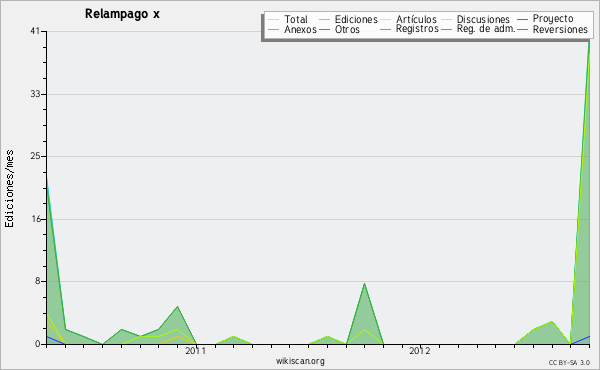Click the green Ediciones legend line swatch

tap(324, 20)
